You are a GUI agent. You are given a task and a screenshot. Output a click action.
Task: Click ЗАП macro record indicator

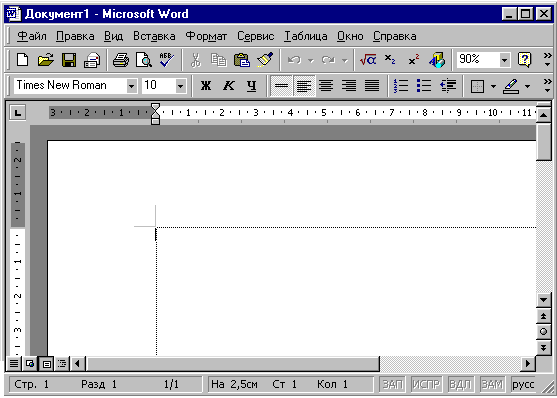[392, 384]
